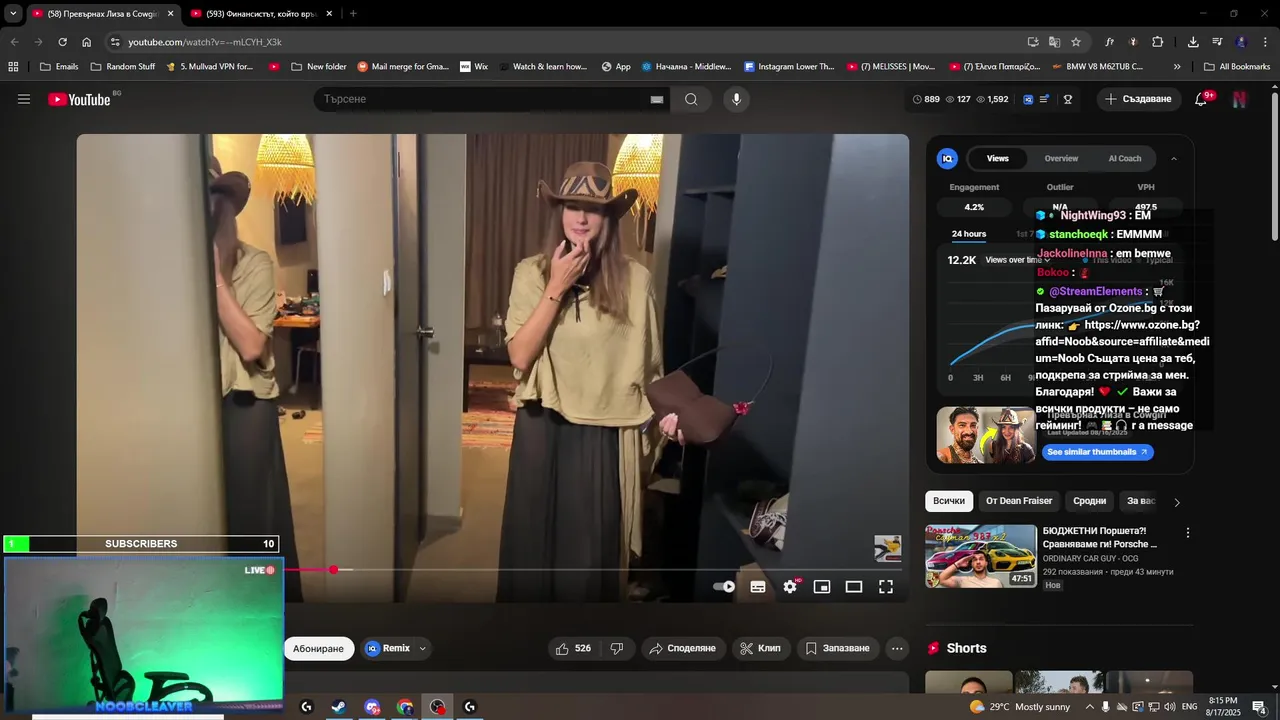Switch the player to theater mode
The height and width of the screenshot is (720, 1280).
coord(854,587)
